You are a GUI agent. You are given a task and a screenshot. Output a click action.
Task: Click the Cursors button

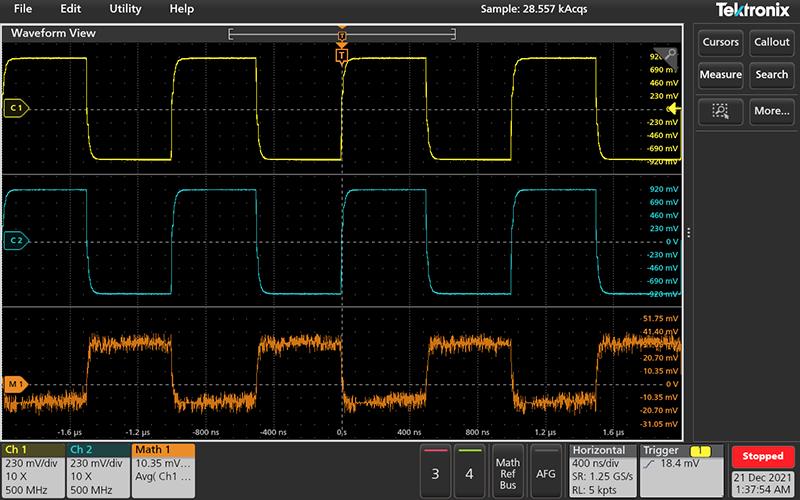[720, 42]
